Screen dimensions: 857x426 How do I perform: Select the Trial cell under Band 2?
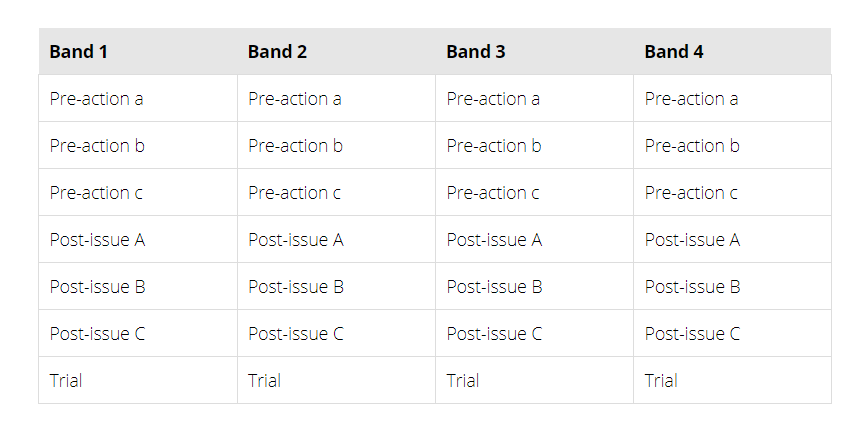[265, 381]
